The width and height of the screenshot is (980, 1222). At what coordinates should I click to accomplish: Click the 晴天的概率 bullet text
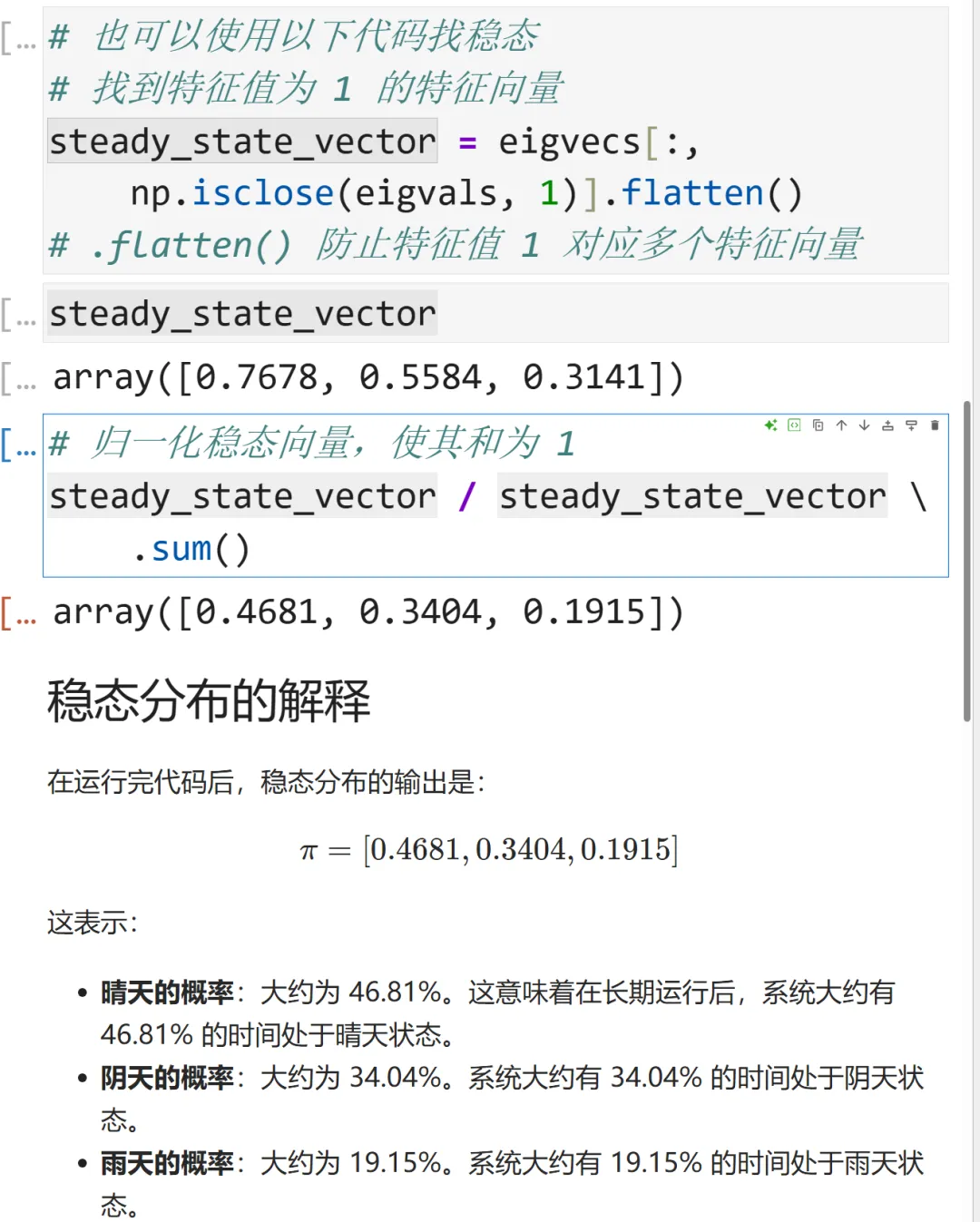tap(168, 992)
